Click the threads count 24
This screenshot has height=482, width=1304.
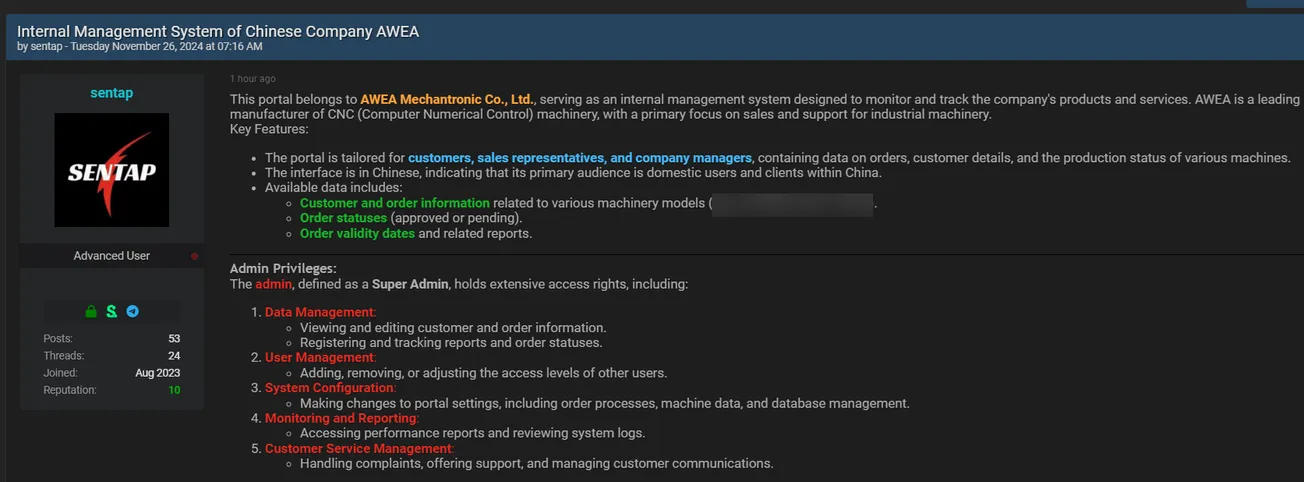pos(174,356)
